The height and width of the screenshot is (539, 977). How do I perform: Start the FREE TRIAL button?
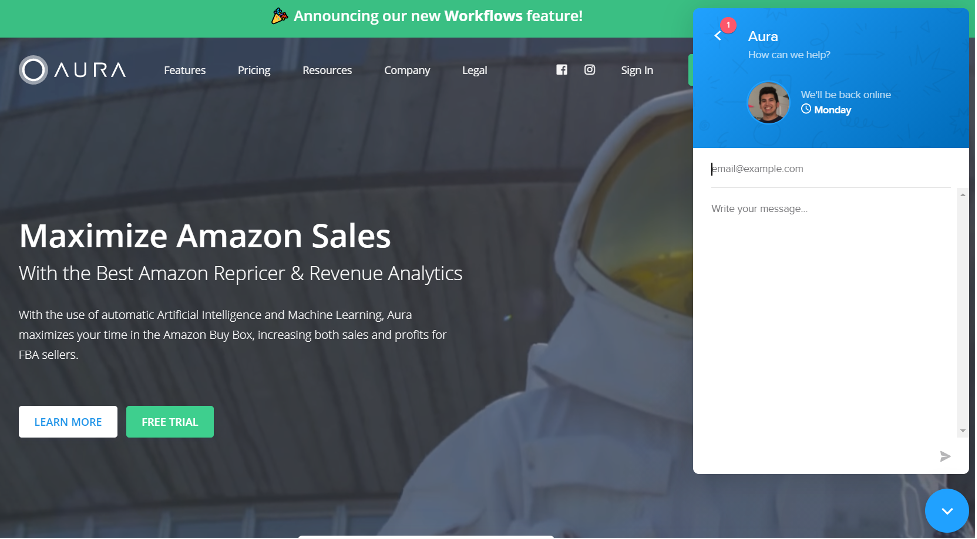[x=169, y=422]
